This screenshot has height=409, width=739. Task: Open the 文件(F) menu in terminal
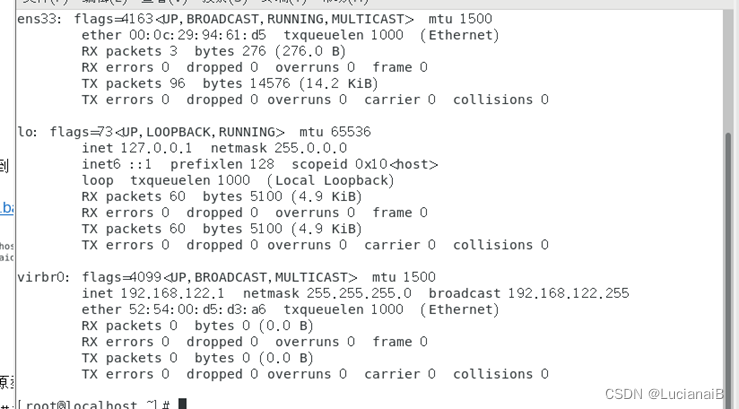click(45, 1)
